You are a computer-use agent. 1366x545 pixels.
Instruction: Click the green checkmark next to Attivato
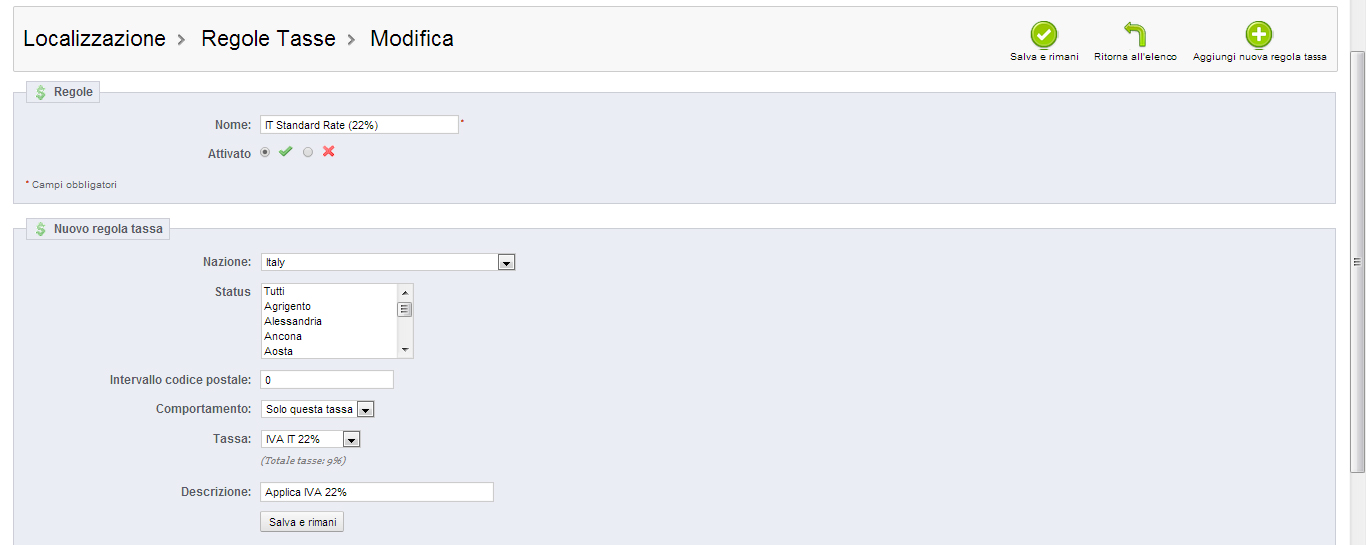(x=286, y=152)
